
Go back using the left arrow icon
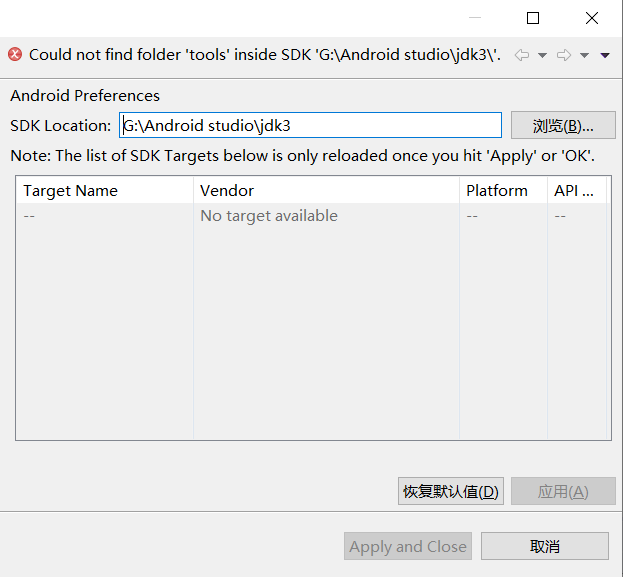click(x=522, y=55)
